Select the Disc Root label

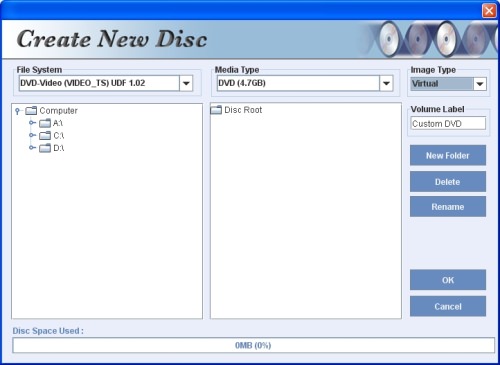[243, 110]
